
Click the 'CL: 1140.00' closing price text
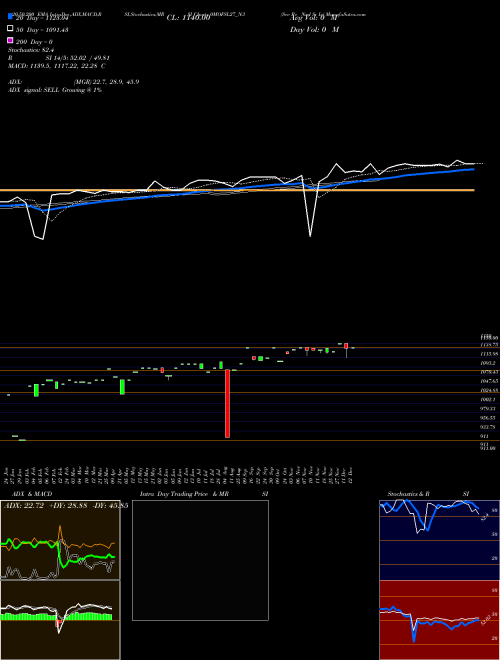click(188, 18)
